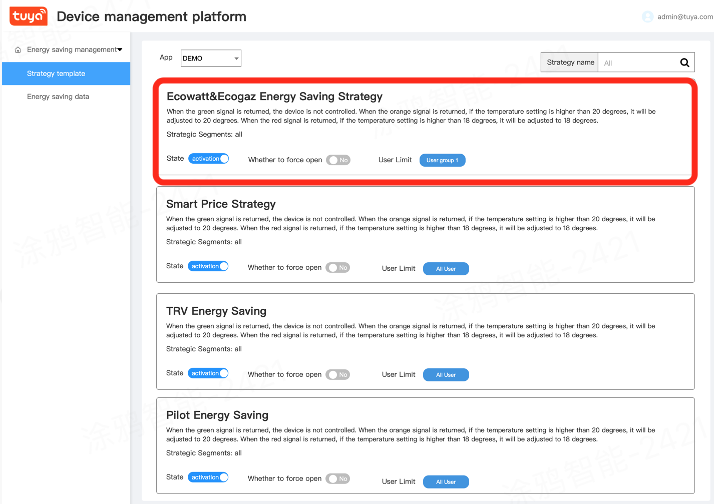Click All User button for TRV Energy Saving

(x=446, y=375)
